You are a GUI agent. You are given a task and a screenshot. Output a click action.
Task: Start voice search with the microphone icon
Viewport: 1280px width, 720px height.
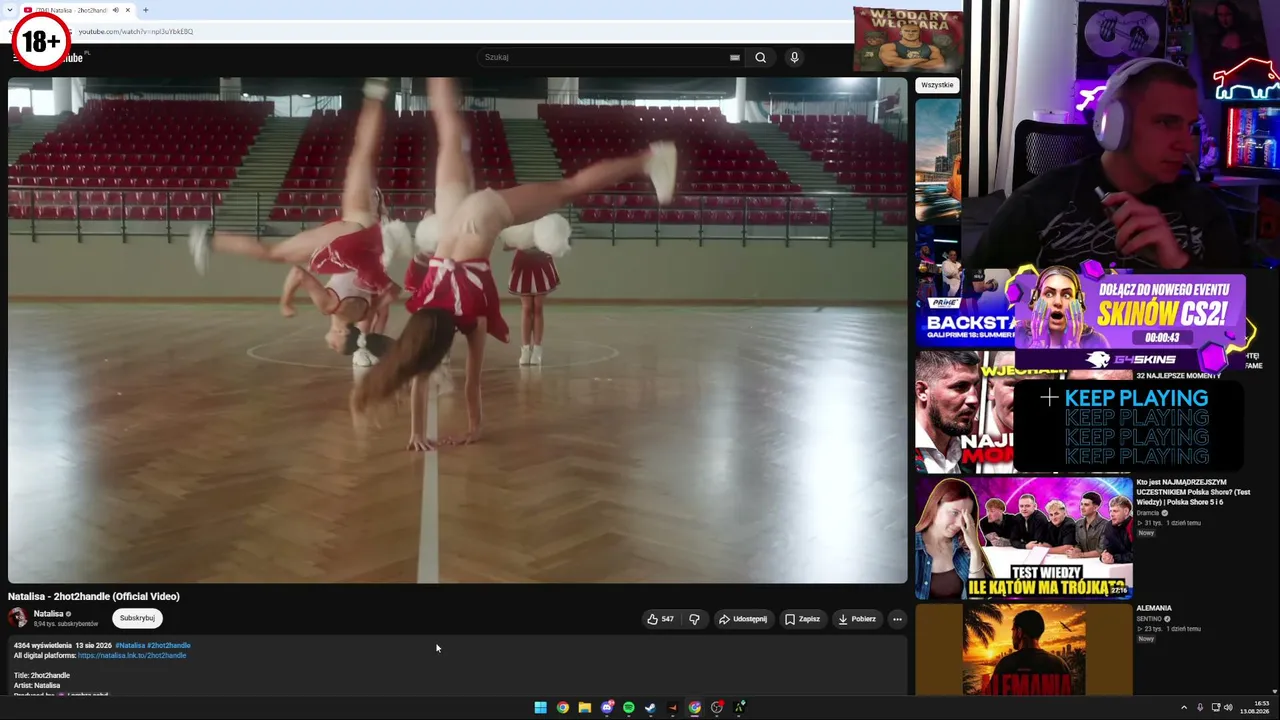(x=794, y=57)
